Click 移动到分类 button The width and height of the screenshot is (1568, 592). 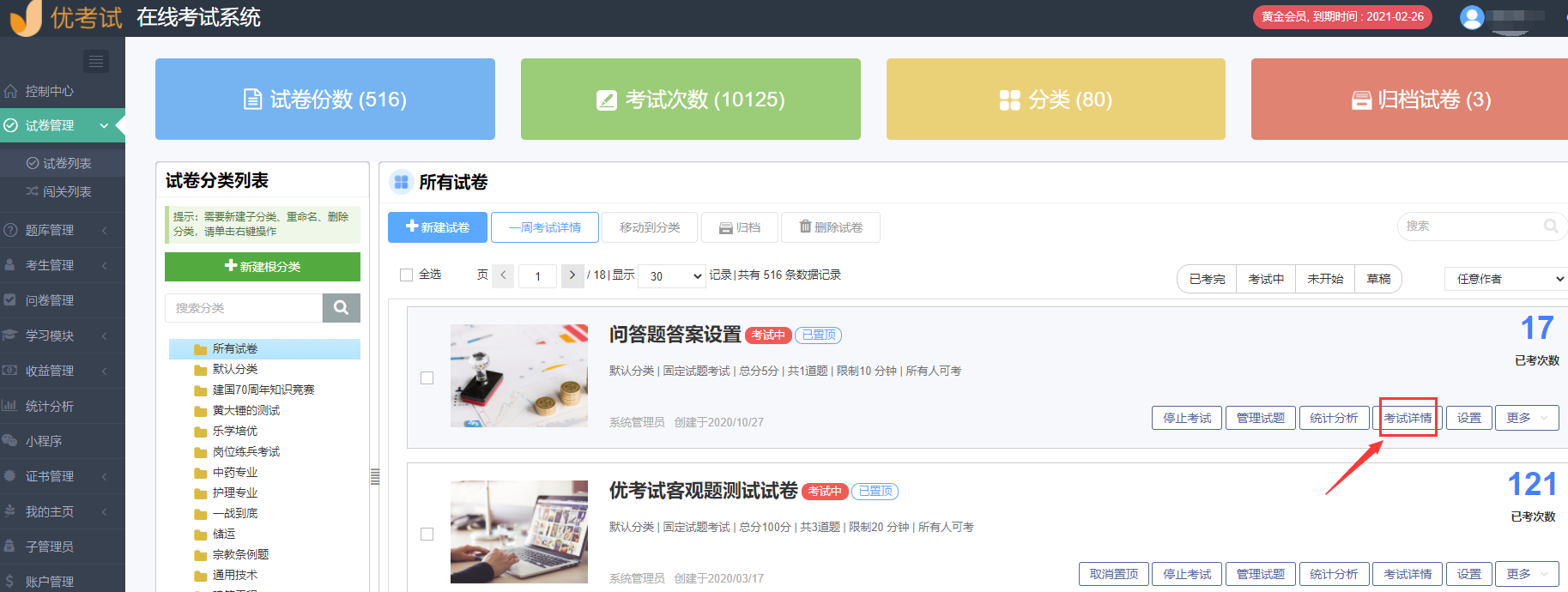tap(650, 227)
